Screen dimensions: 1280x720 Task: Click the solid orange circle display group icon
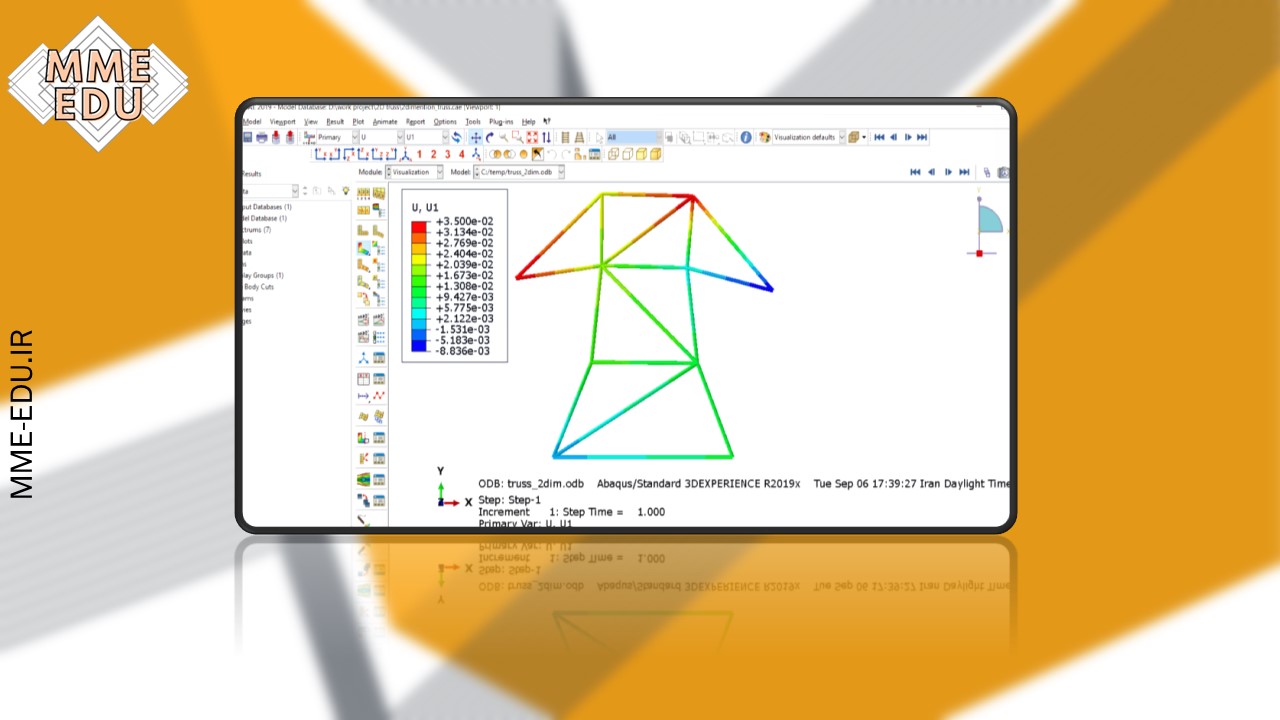click(523, 155)
